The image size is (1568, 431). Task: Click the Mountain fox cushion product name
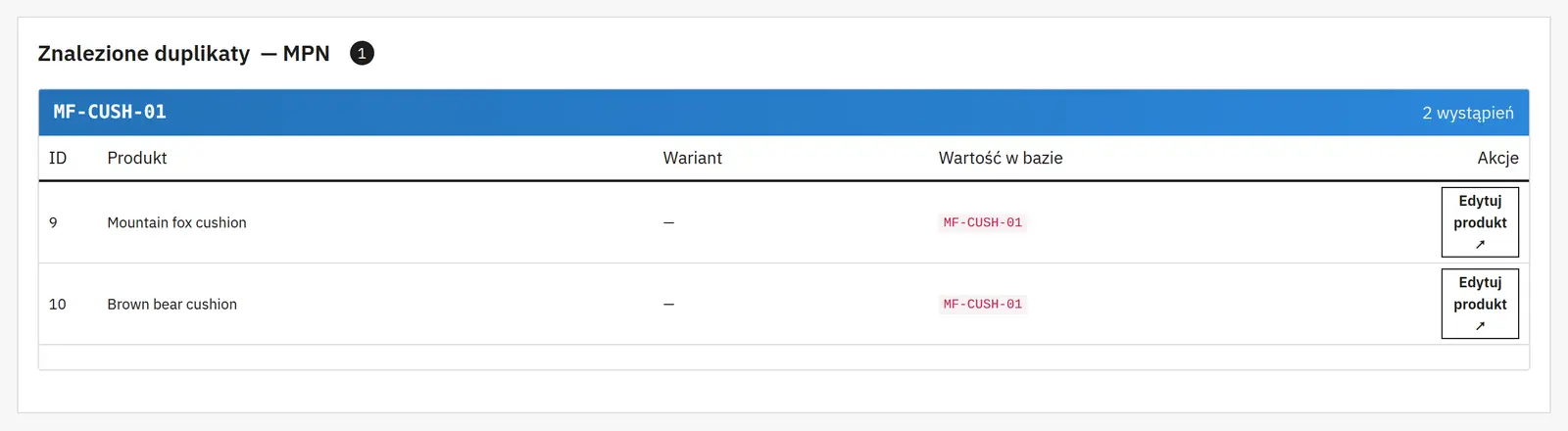(176, 222)
